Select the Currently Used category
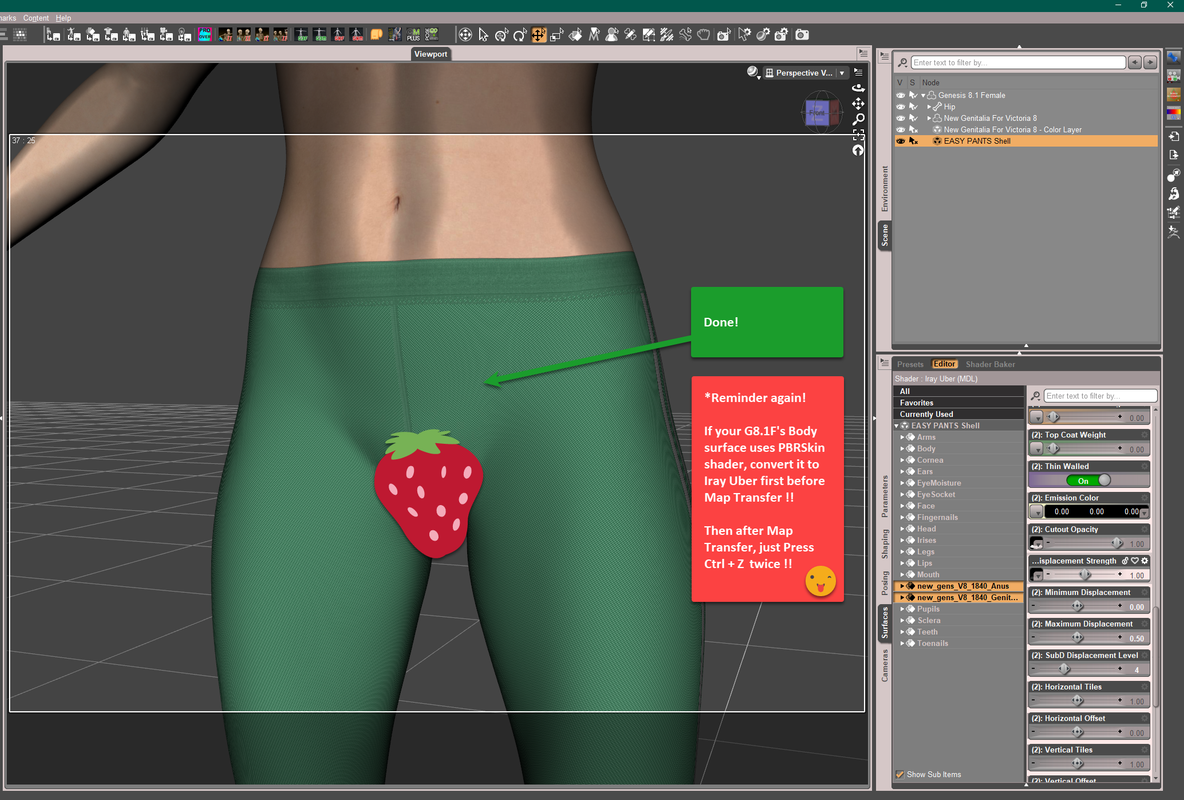Screen dimensions: 1184x800 click(x=957, y=414)
